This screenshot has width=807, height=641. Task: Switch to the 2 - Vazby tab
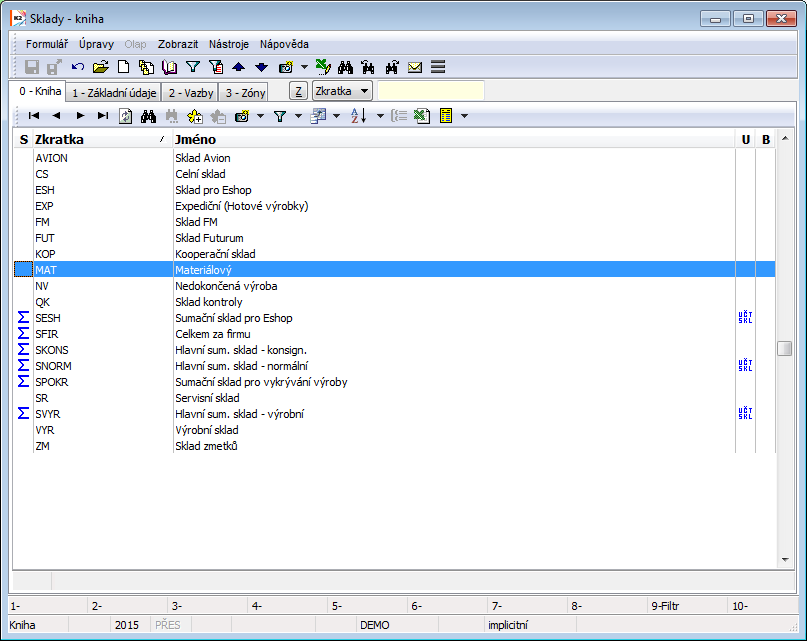click(190, 92)
